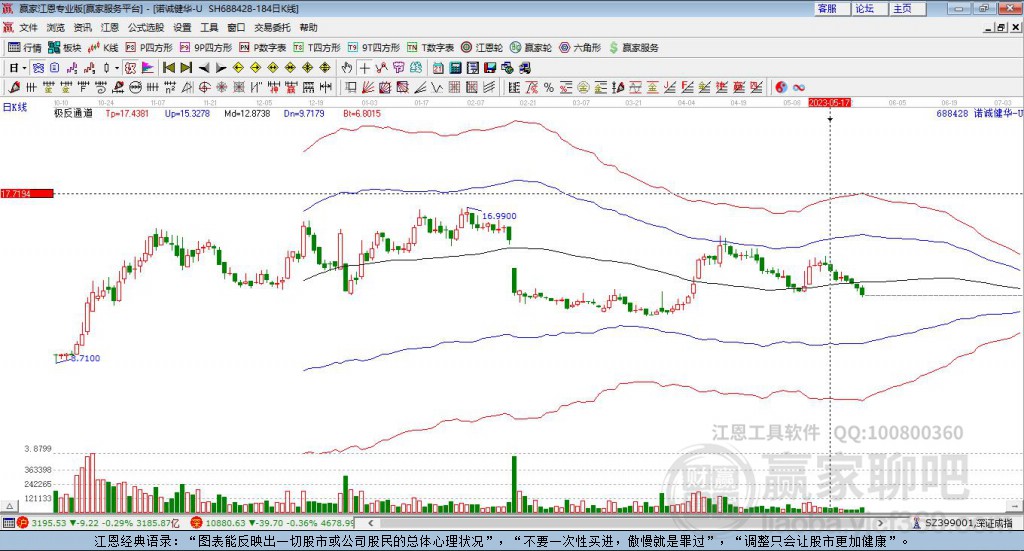Click the jump-to-first bar icon
Screen dimensions: 1024x551
pyautogui.click(x=168, y=68)
